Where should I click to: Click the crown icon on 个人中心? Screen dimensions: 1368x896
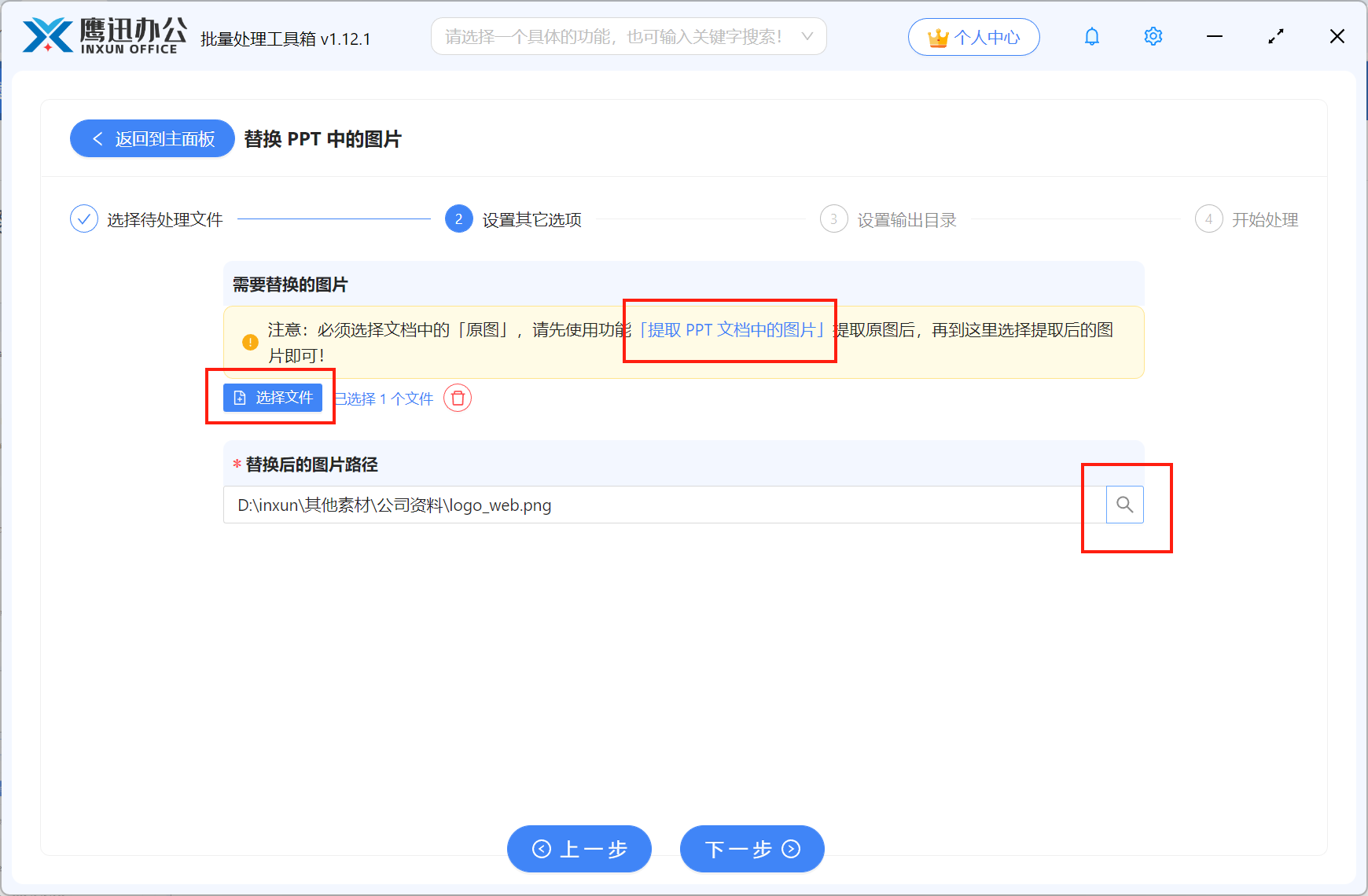[936, 36]
